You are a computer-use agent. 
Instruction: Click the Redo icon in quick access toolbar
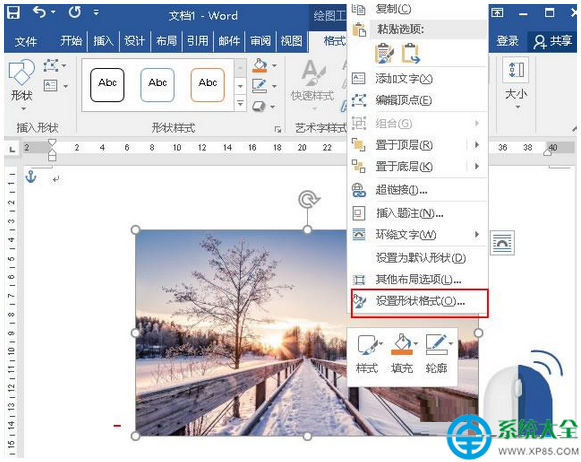[74, 12]
